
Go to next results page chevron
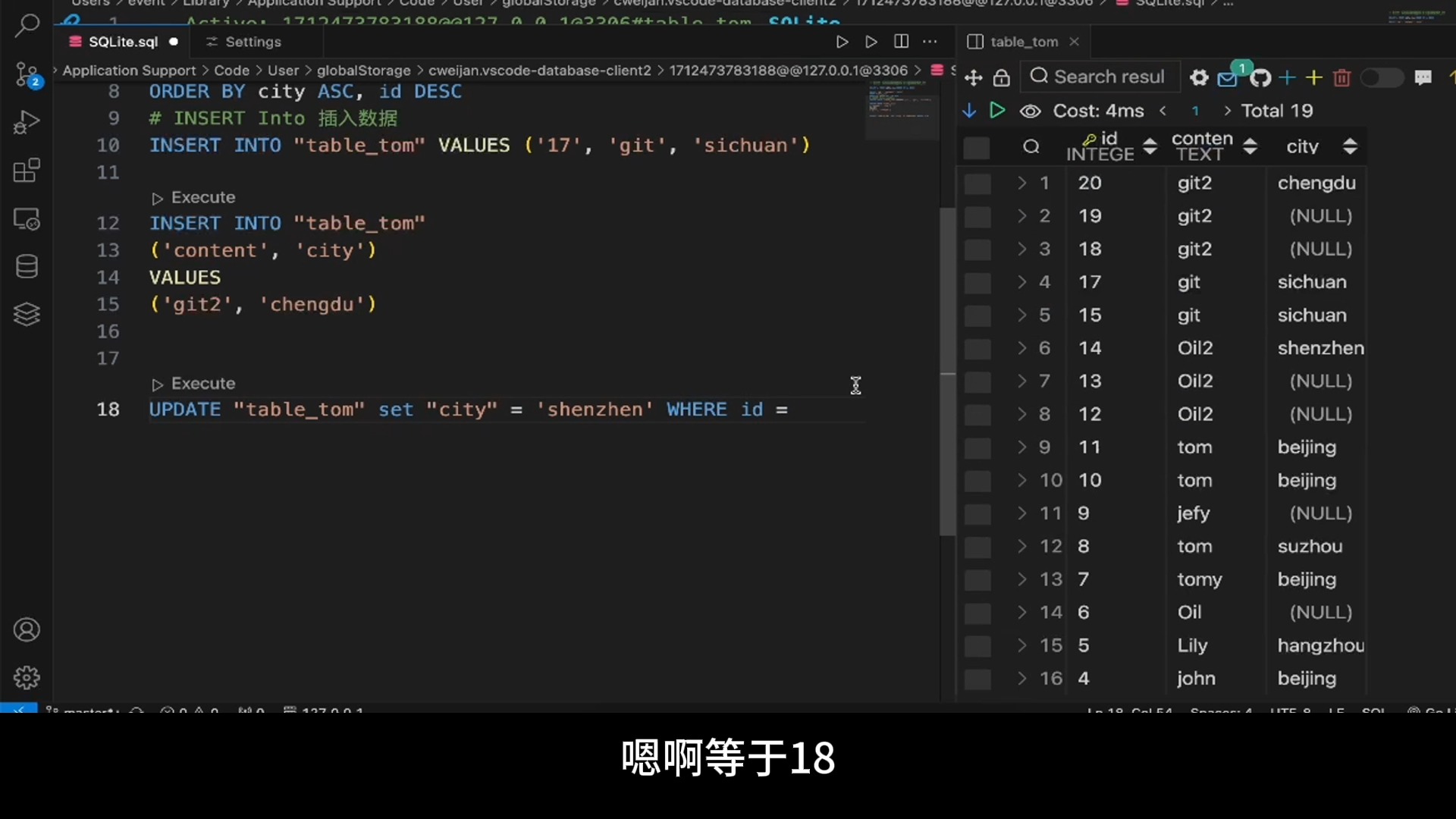[x=1227, y=111]
